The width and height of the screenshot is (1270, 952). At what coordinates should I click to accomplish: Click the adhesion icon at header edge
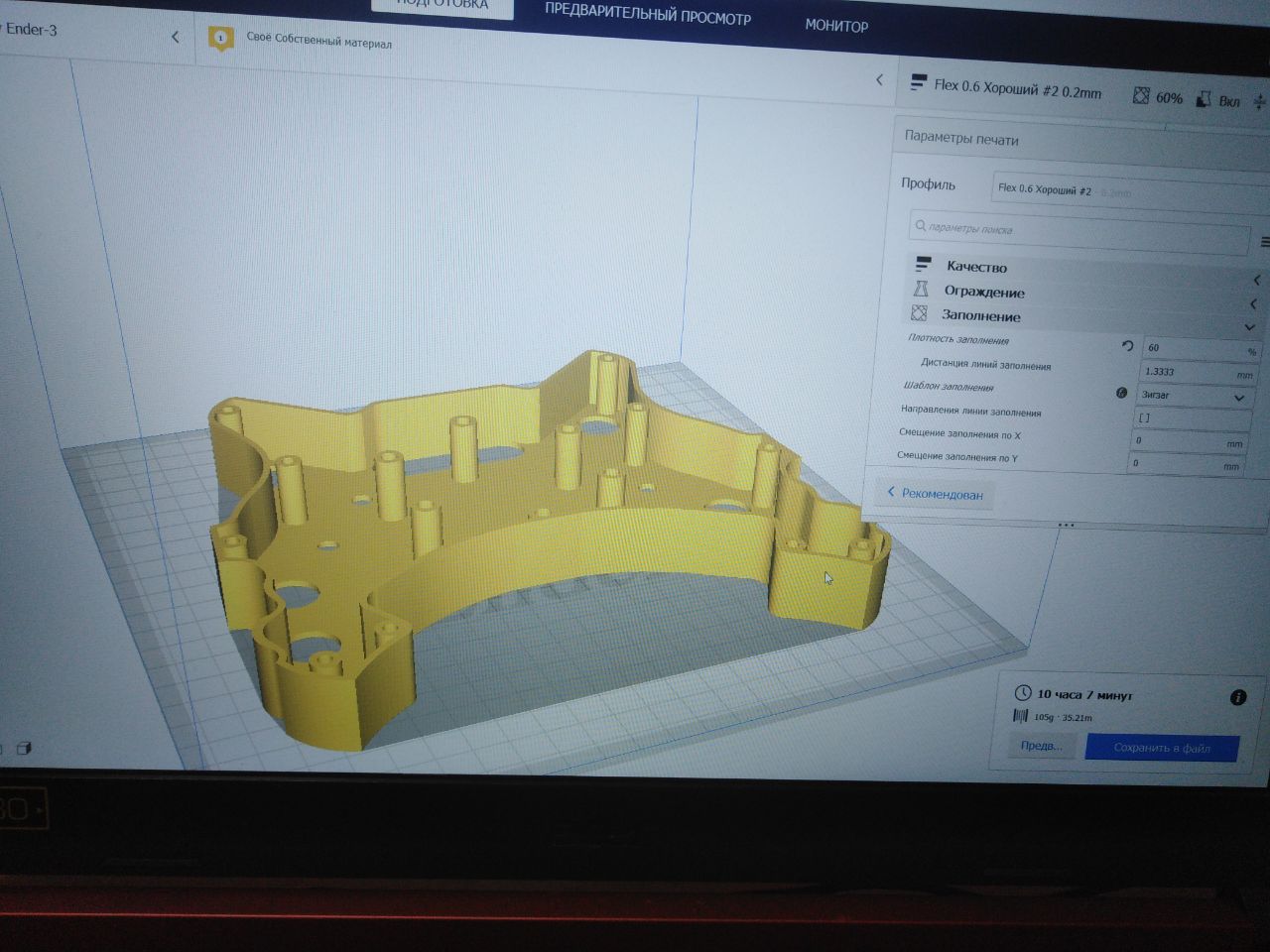[1260, 102]
